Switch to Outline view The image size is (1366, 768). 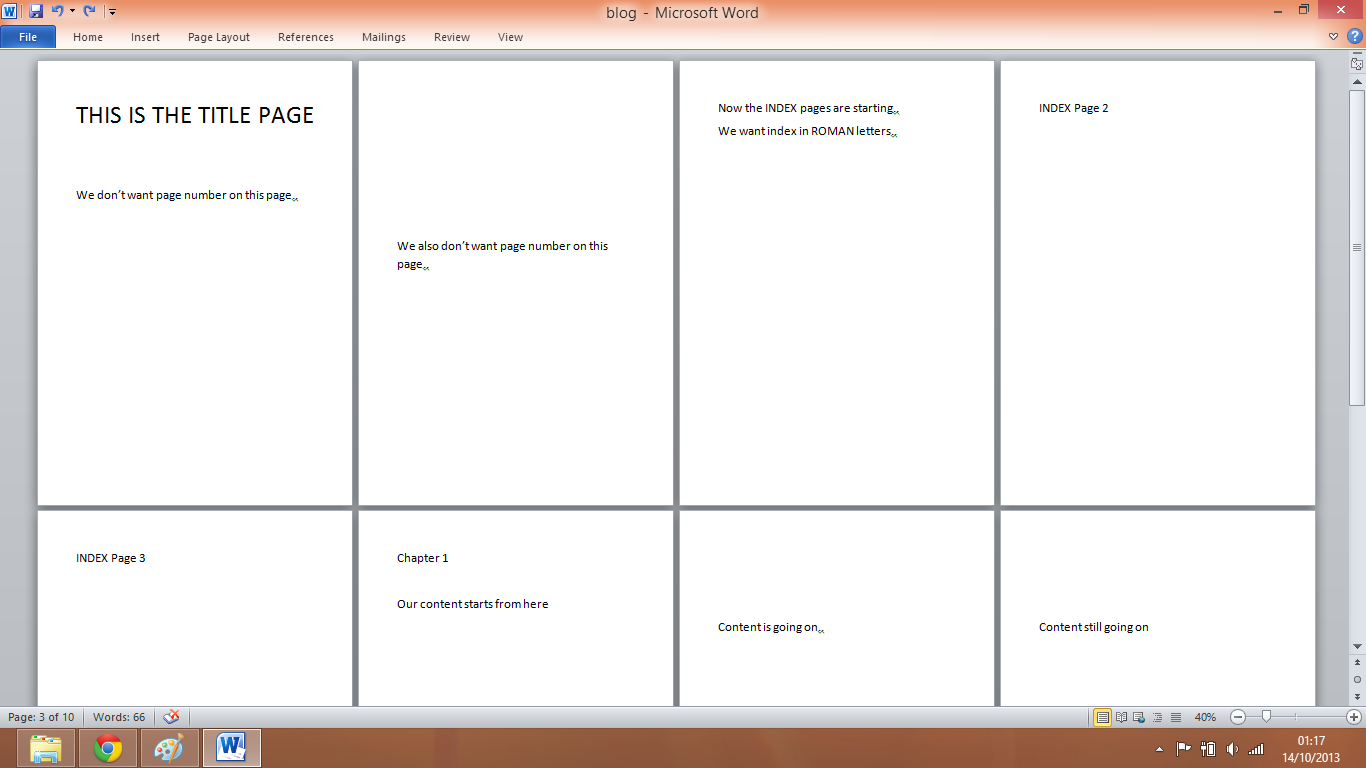[1157, 717]
